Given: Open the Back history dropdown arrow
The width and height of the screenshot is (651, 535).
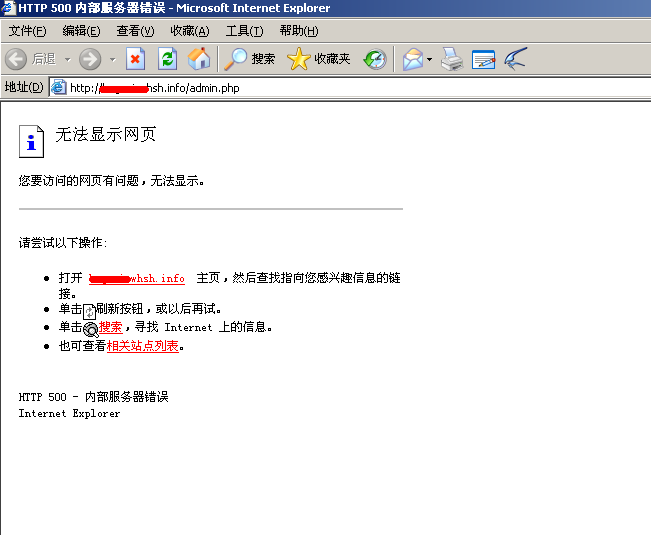Looking at the screenshot, I should coord(68,59).
